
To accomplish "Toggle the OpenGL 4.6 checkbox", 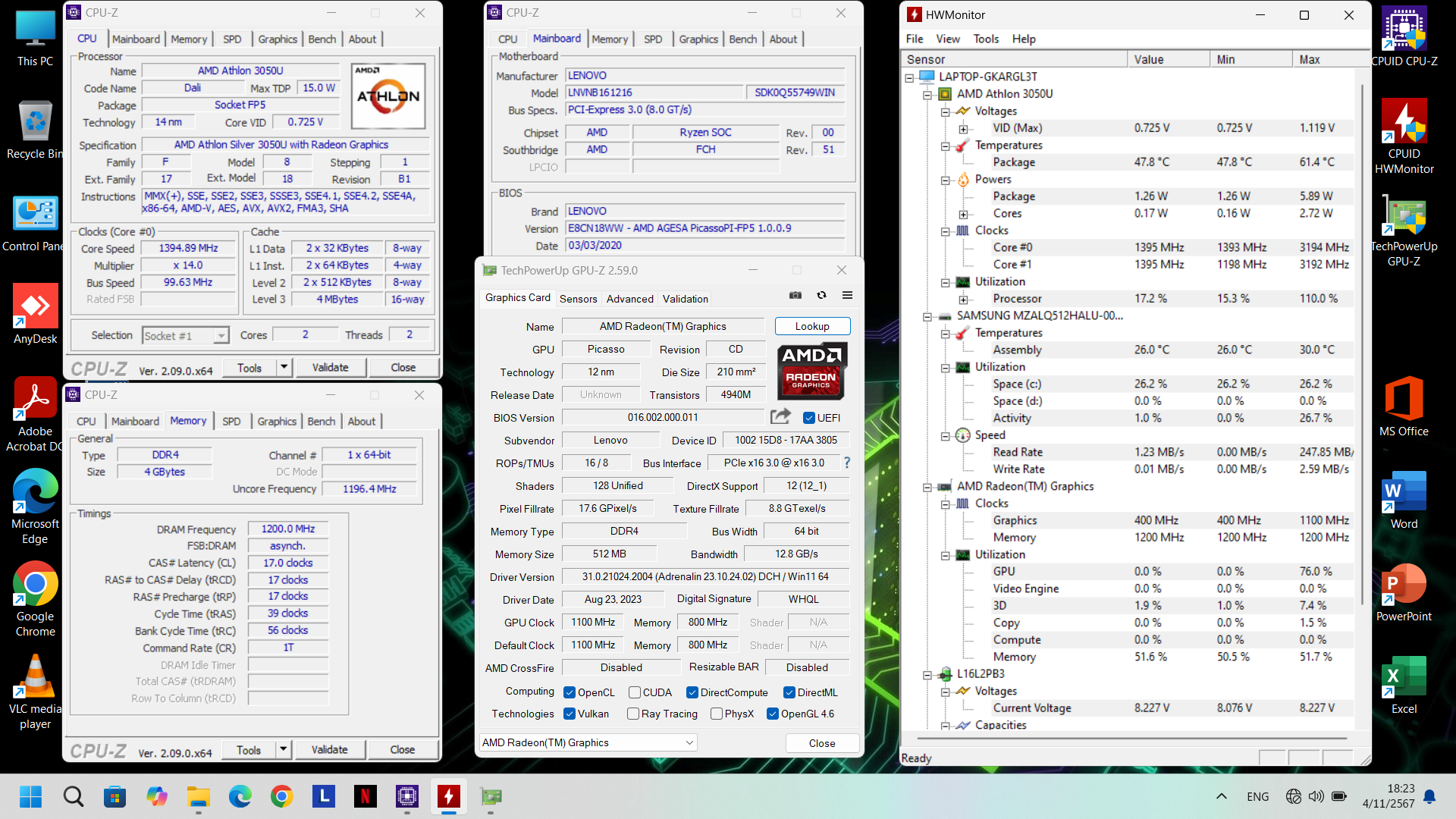I will (x=773, y=714).
